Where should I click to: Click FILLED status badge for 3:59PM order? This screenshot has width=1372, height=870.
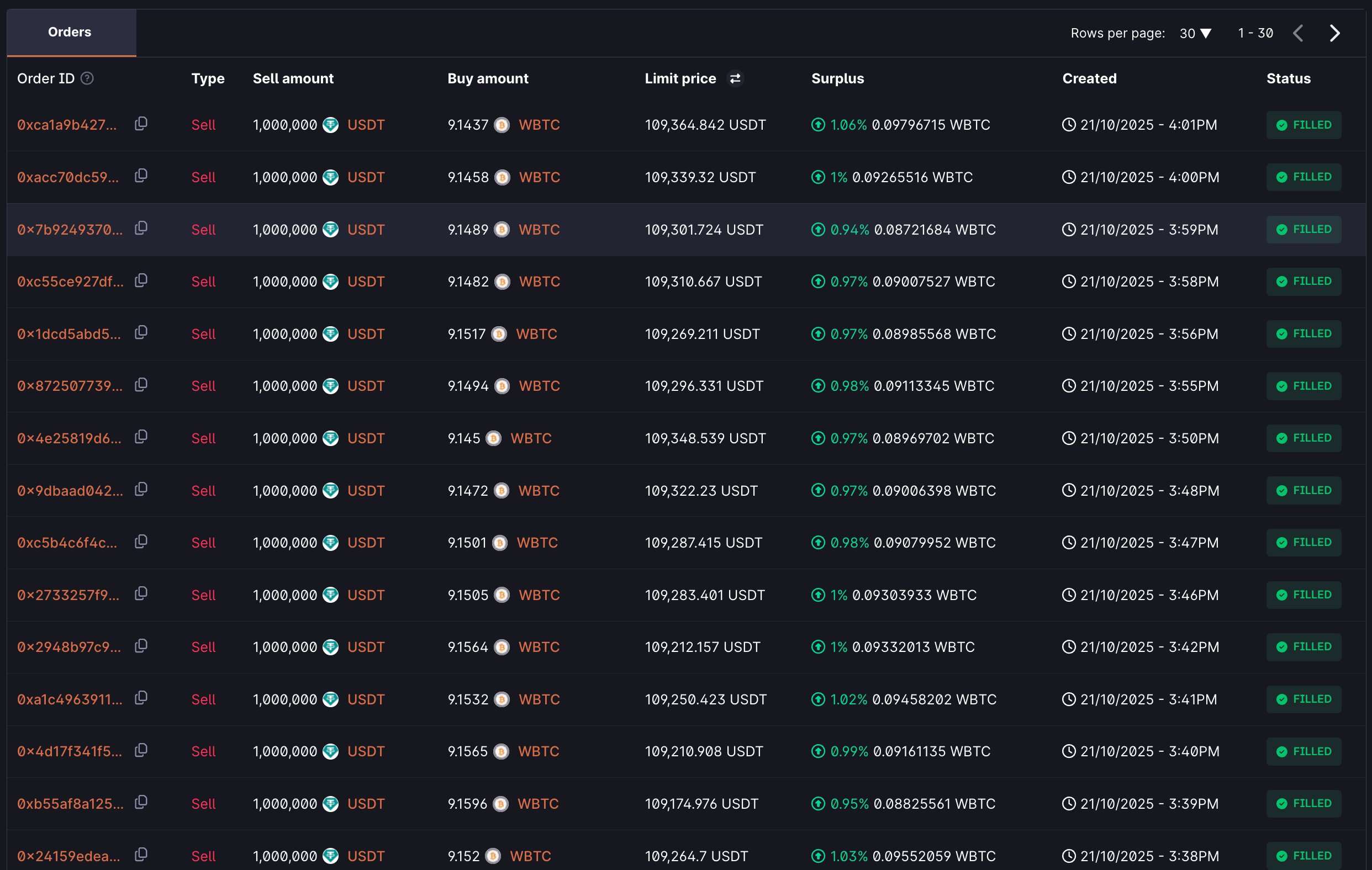coord(1303,230)
